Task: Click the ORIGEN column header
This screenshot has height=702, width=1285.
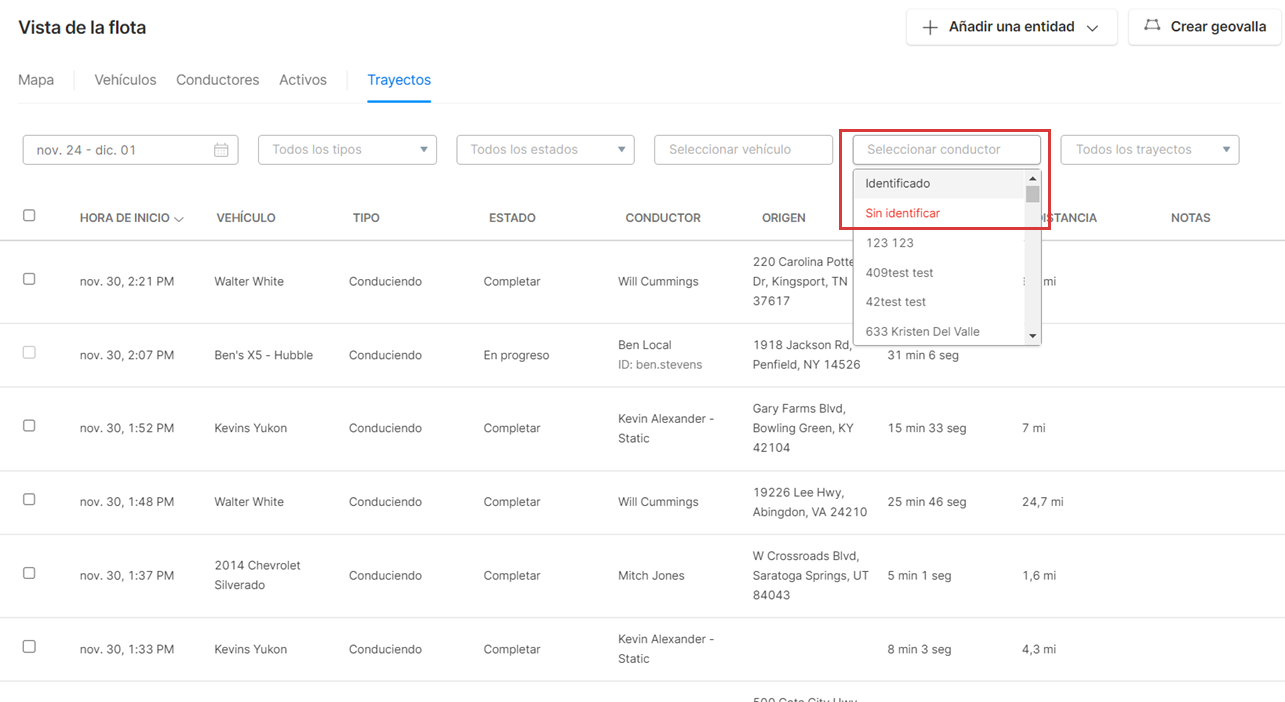Action: tap(784, 218)
